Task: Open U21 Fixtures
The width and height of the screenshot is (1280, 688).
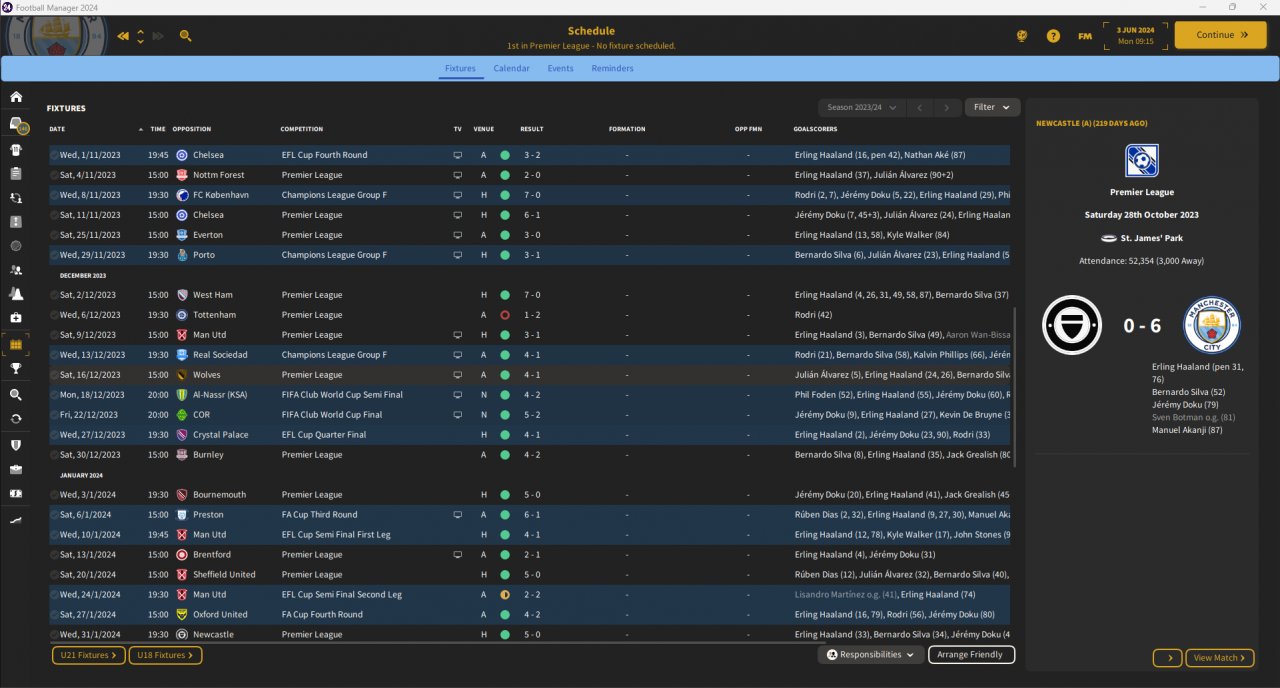Action: click(x=88, y=655)
